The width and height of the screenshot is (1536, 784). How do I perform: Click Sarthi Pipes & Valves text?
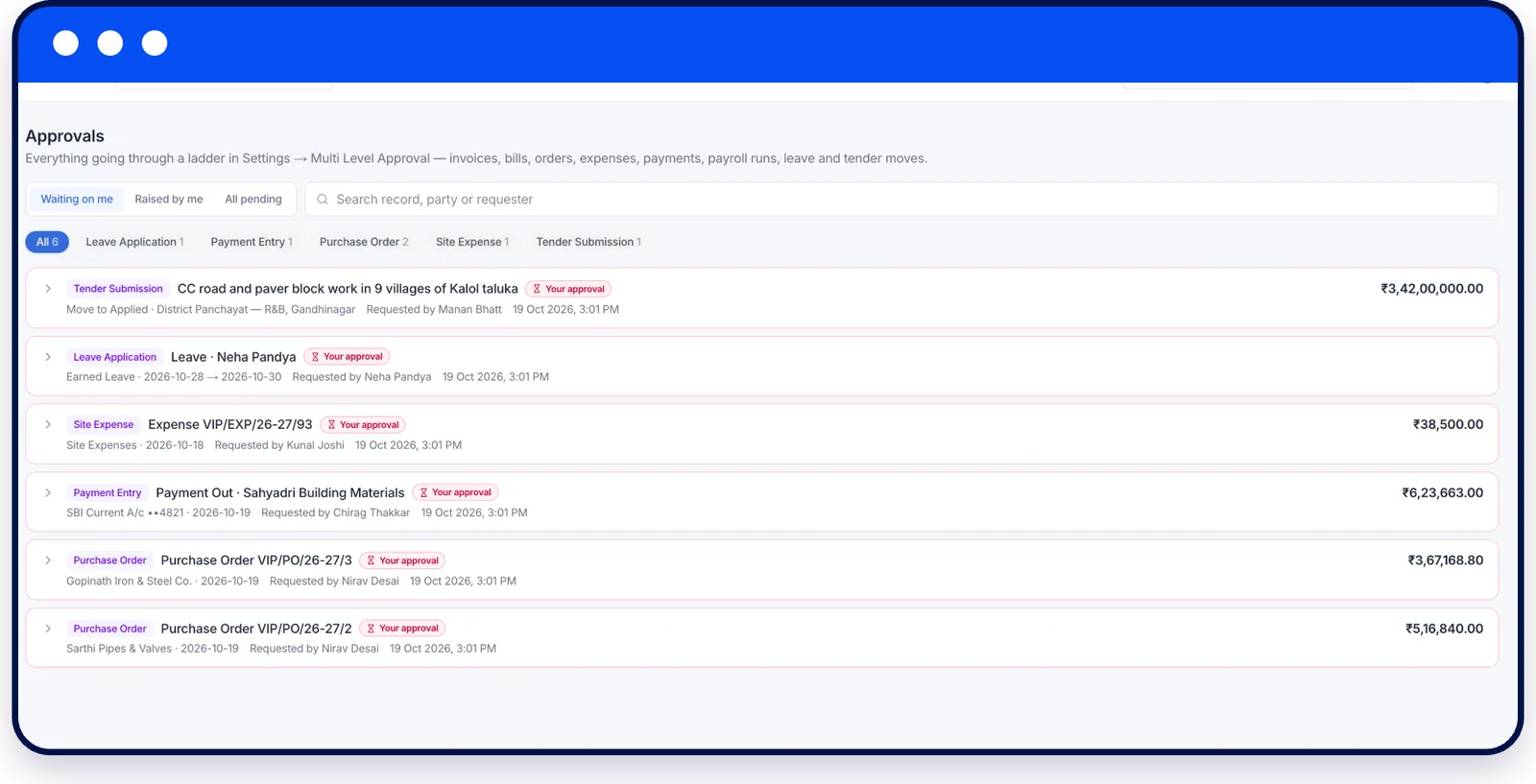(x=119, y=649)
